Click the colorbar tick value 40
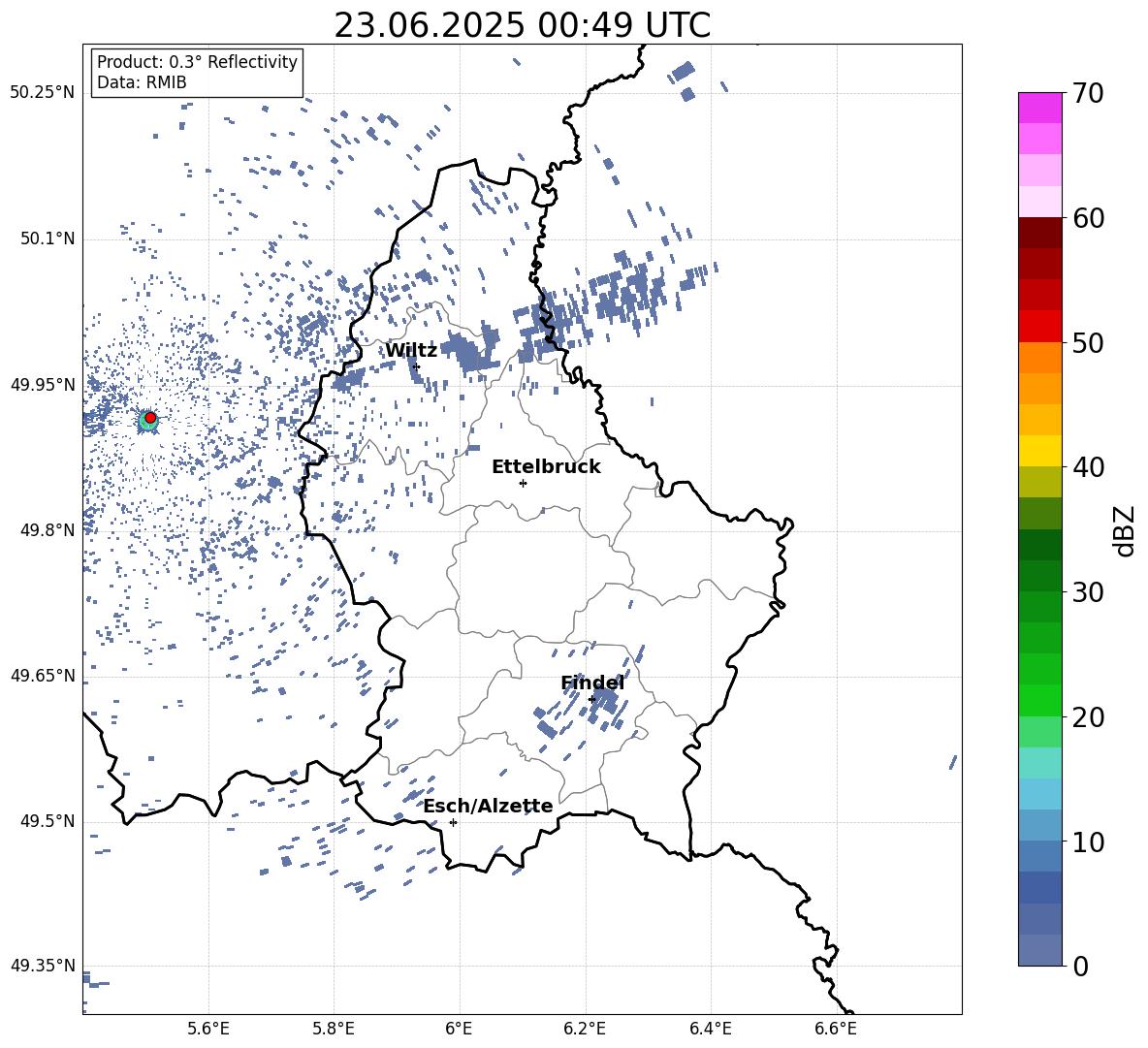 [x=1088, y=467]
